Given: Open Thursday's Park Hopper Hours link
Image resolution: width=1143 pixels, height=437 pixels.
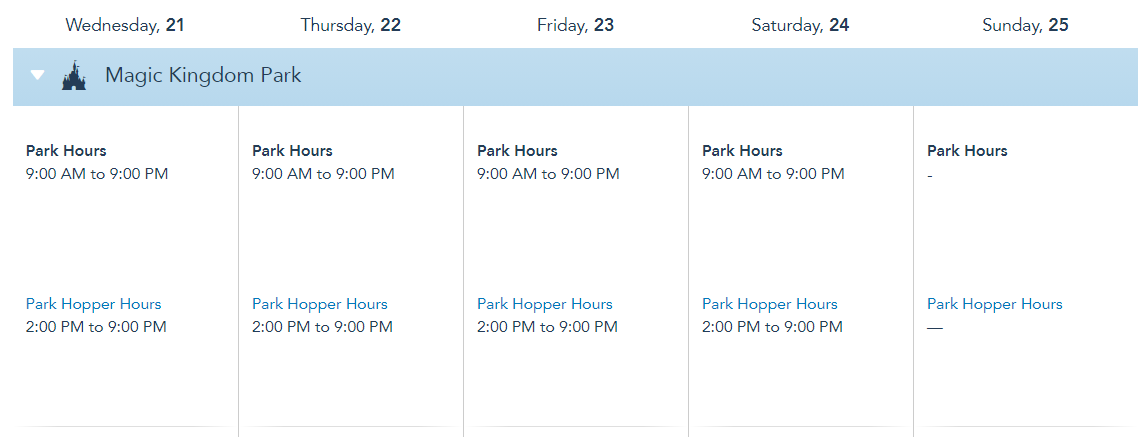Looking at the screenshot, I should pos(319,304).
